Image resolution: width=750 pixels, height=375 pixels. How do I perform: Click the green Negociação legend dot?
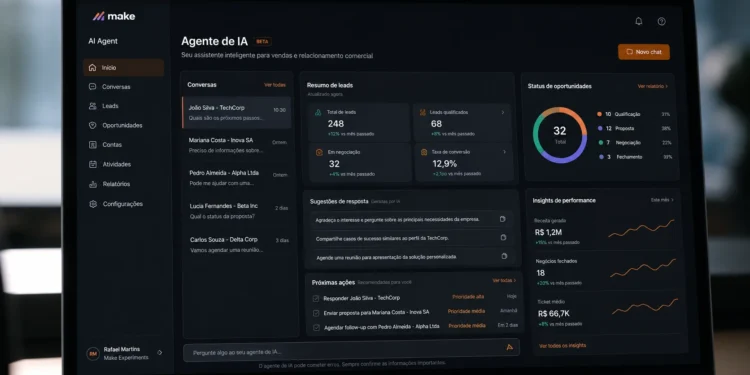click(600, 143)
